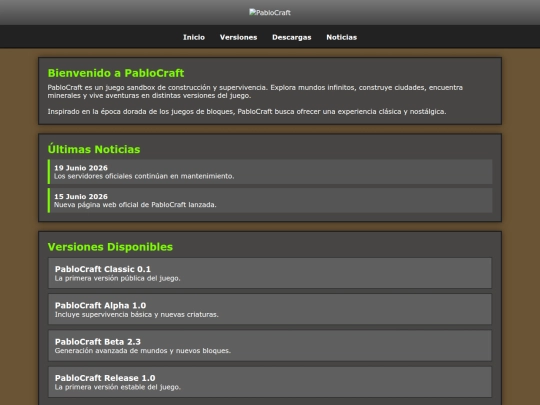The height and width of the screenshot is (405, 540).
Task: Click the 'Últimas Noticias' section heading
Action: pos(94,149)
